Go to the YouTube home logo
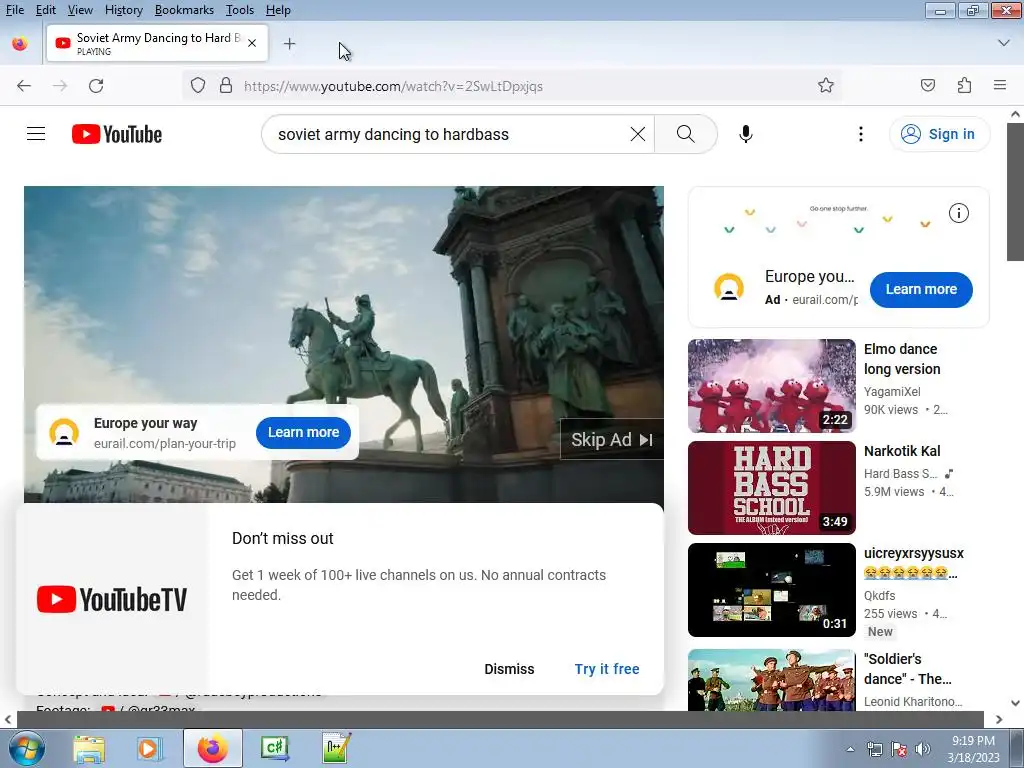 (117, 134)
